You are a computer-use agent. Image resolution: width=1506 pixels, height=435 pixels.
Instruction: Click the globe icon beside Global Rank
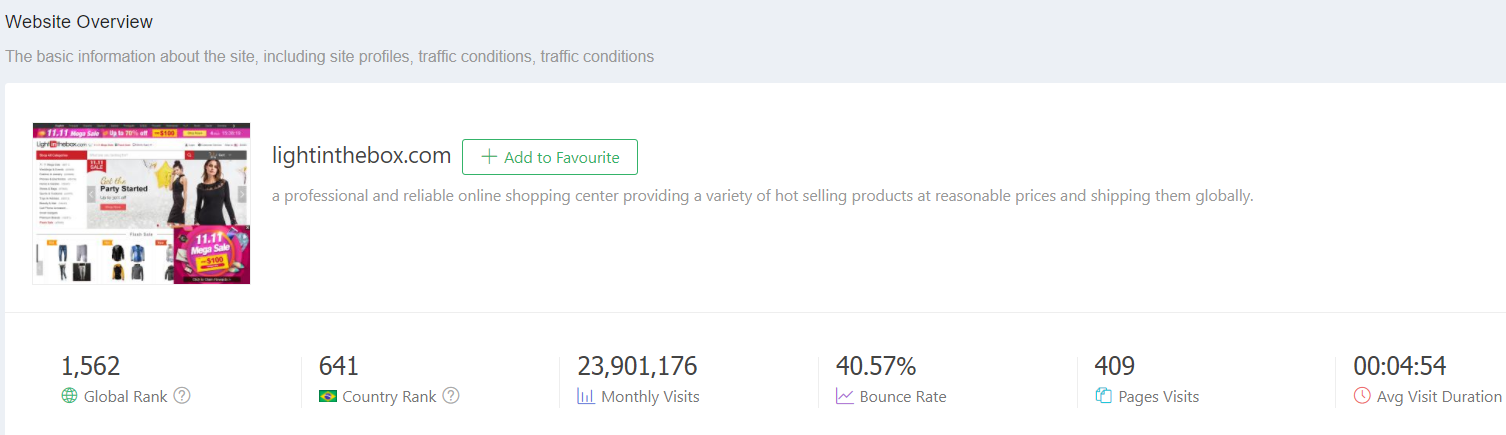[x=69, y=396]
